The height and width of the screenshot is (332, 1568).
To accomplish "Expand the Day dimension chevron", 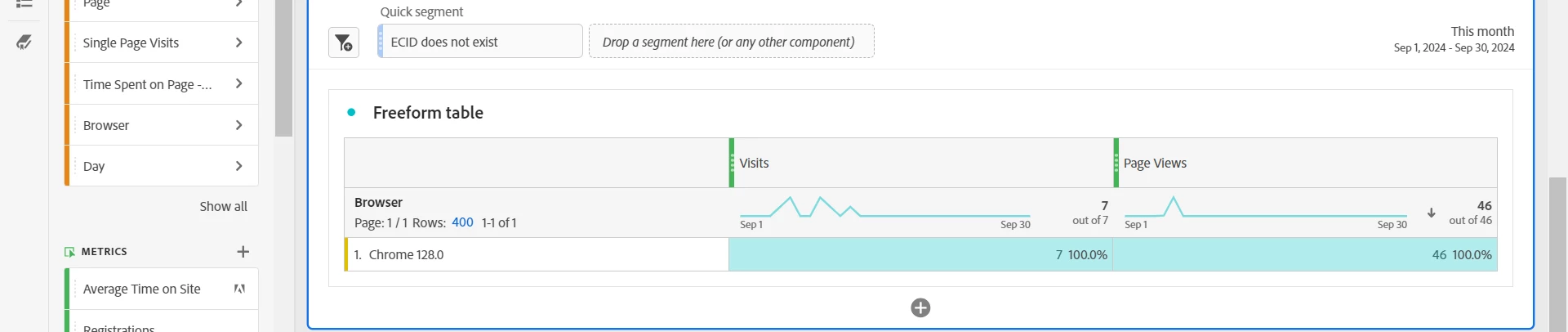I will pyautogui.click(x=238, y=166).
